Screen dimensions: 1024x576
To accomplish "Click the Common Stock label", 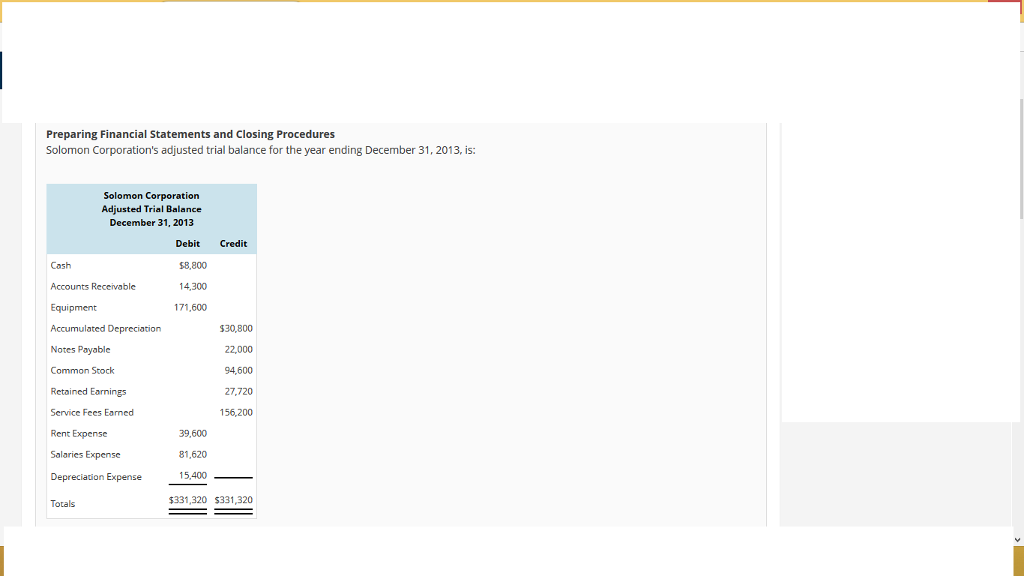I will click(x=82, y=370).
